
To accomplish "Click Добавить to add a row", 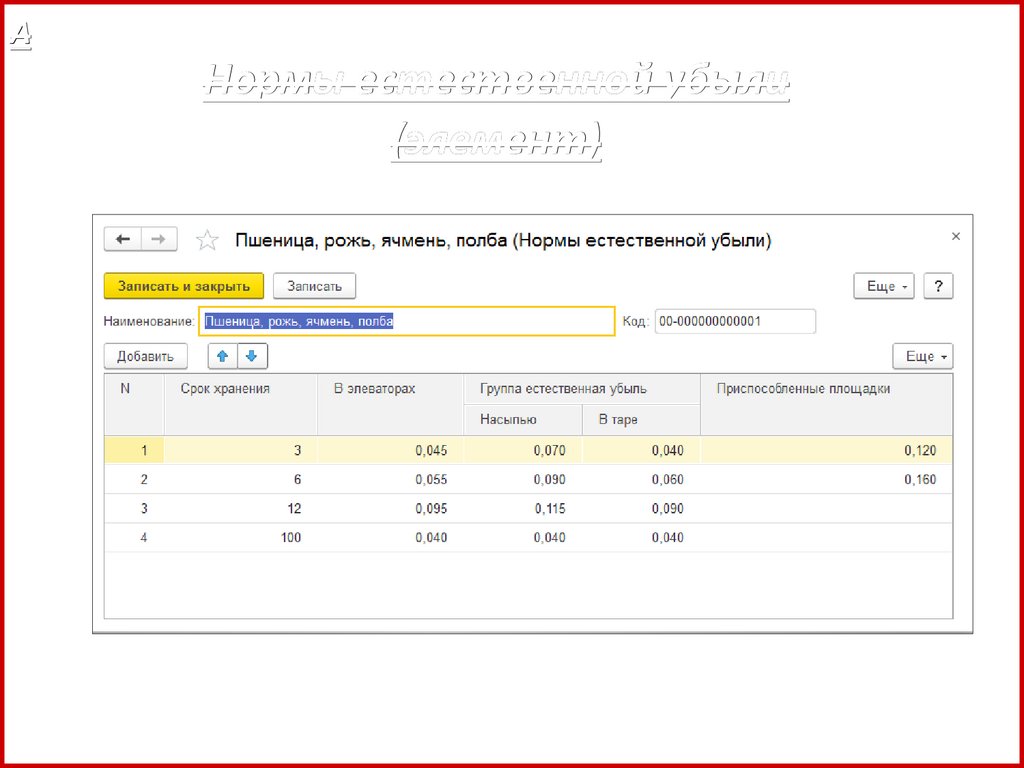I will click(x=145, y=356).
